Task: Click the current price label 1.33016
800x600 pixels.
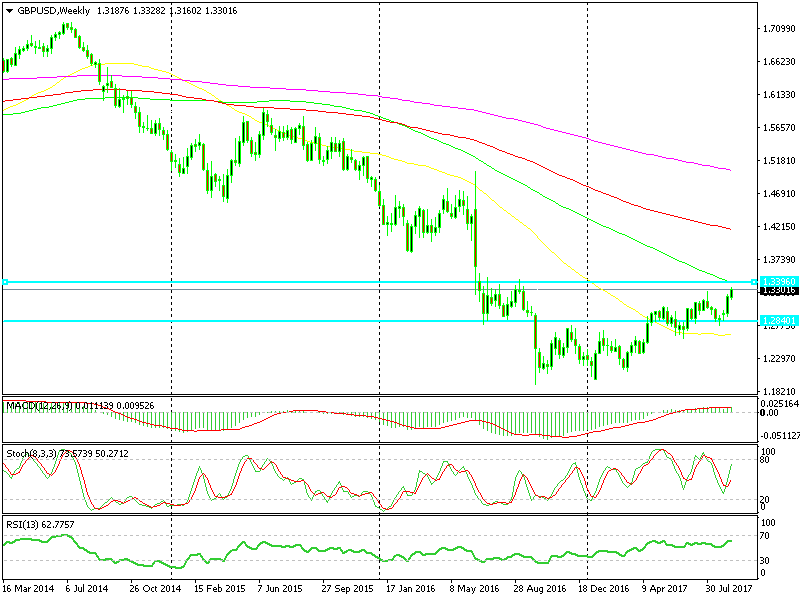Action: 777,291
